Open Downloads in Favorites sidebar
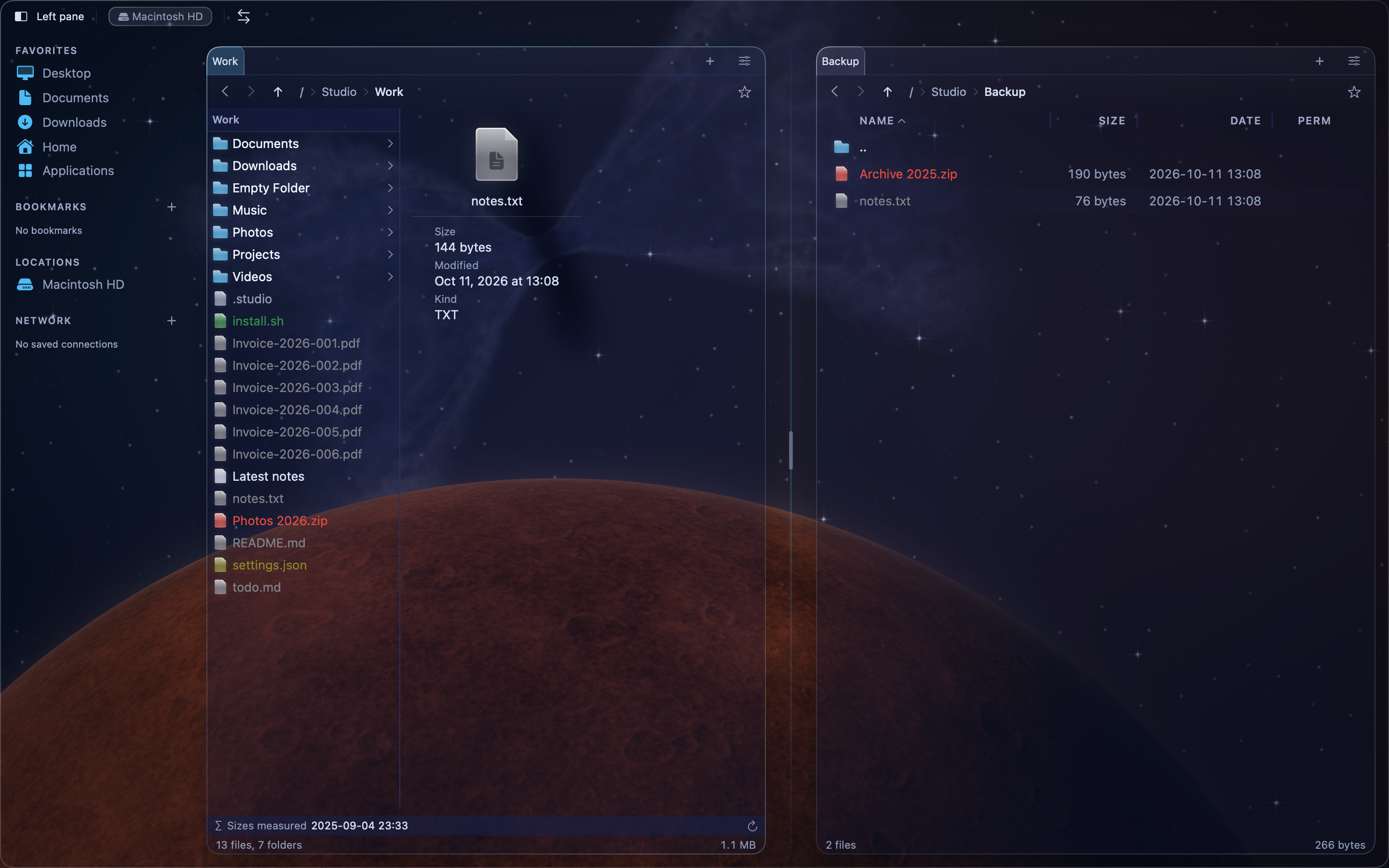1389x868 pixels. pos(62,122)
